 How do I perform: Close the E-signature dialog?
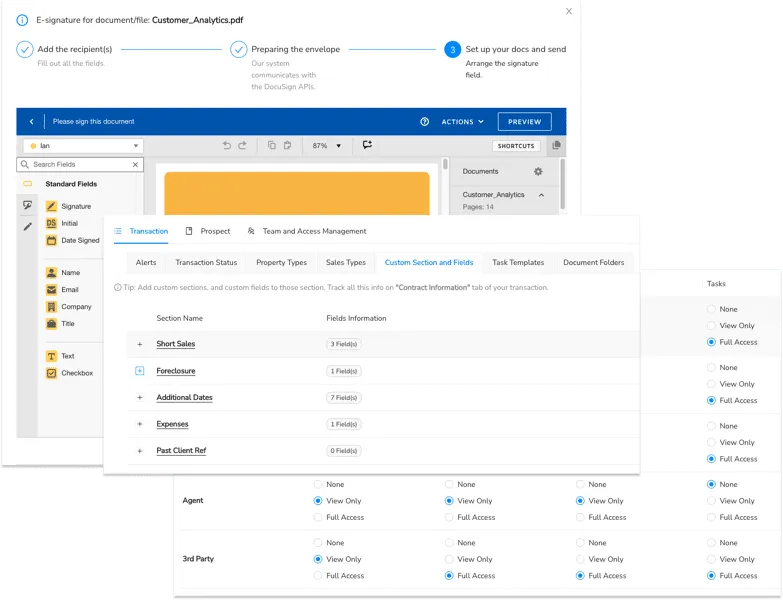tap(569, 11)
